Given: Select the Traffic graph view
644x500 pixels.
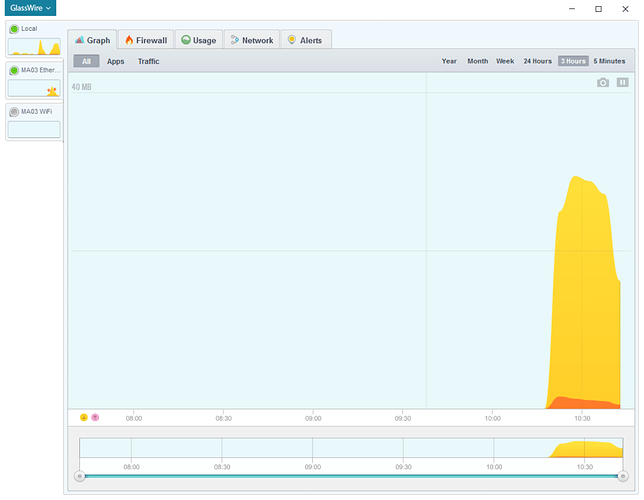Looking at the screenshot, I should [148, 61].
